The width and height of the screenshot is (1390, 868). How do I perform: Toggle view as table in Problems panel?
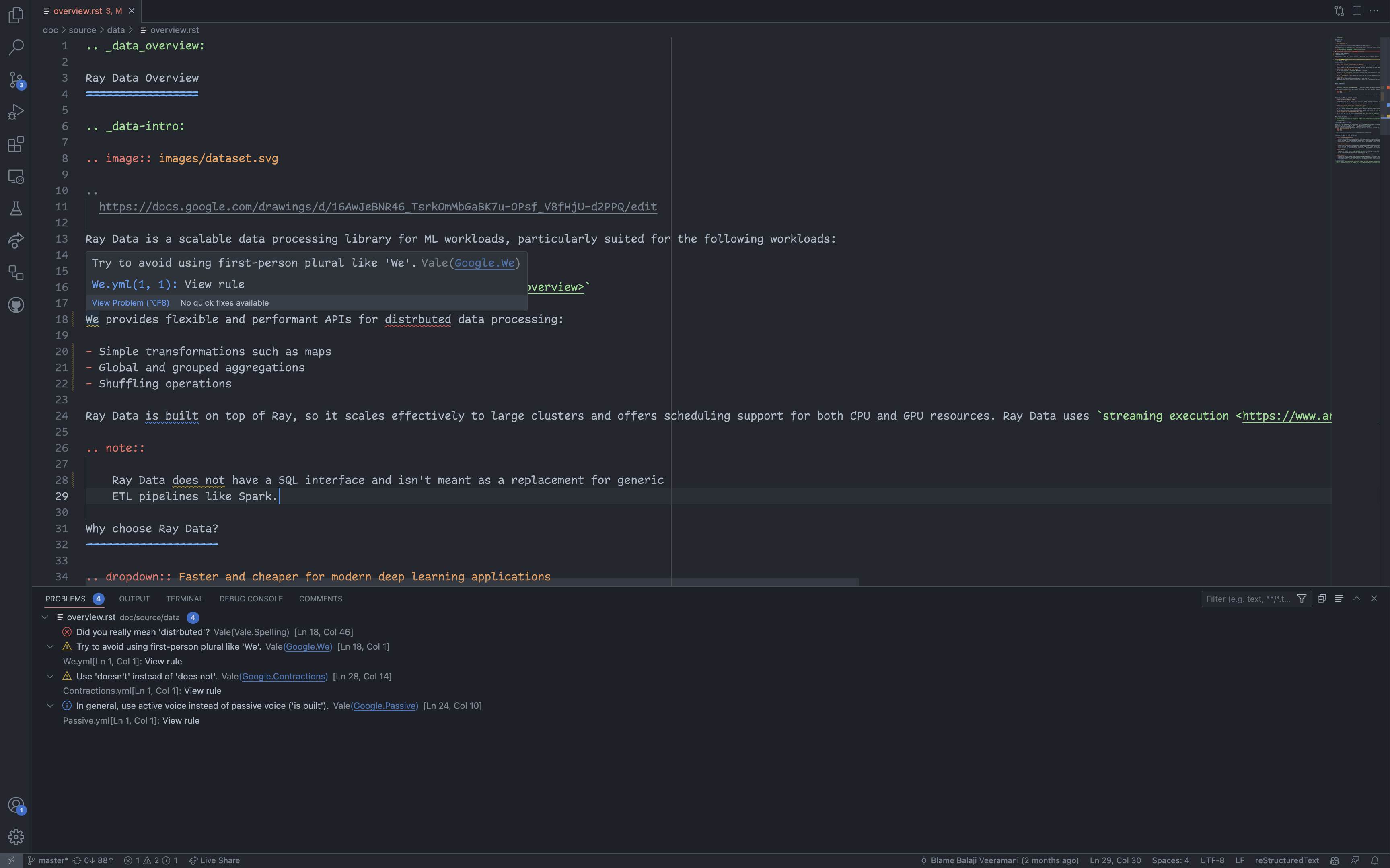click(x=1339, y=598)
